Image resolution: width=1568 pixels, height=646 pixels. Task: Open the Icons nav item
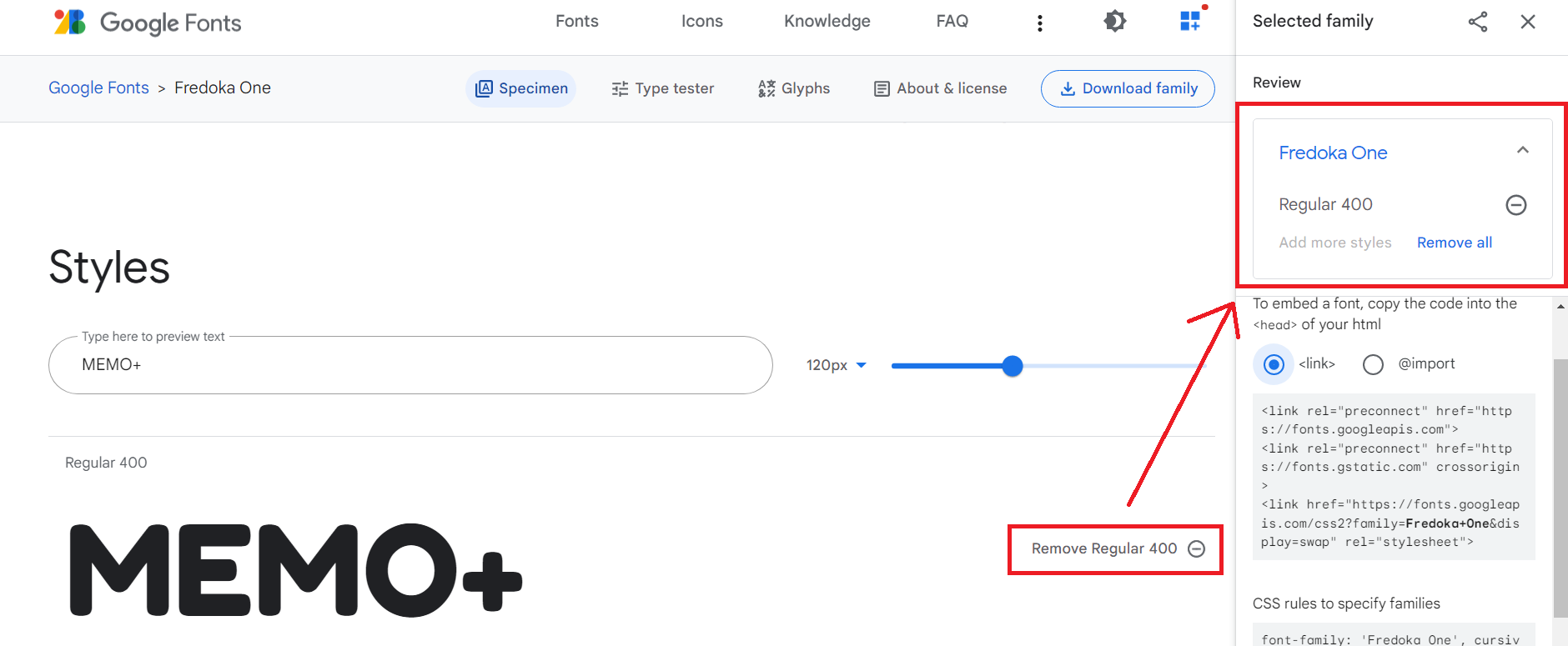coord(702,22)
